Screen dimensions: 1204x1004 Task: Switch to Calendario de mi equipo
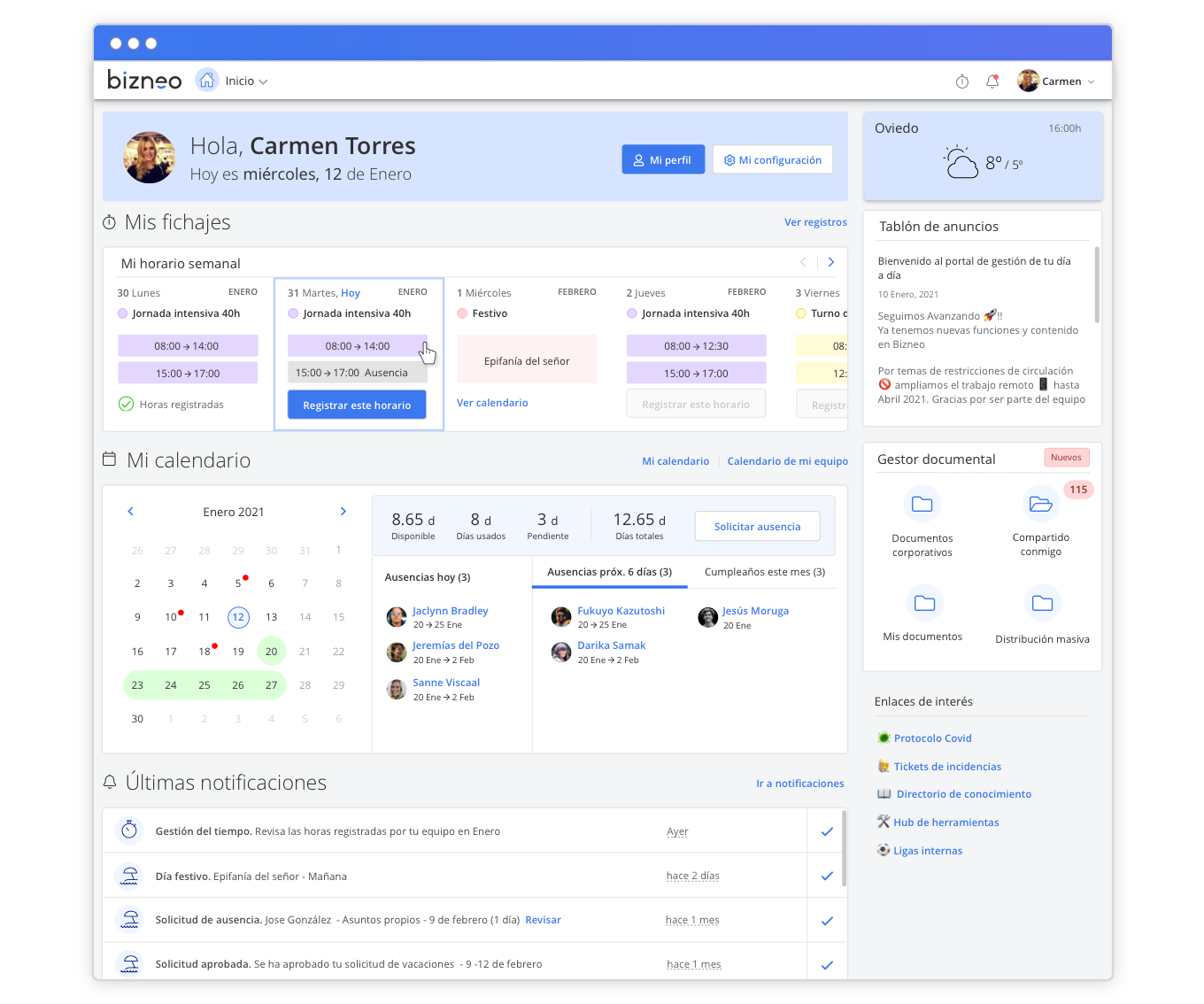point(788,461)
